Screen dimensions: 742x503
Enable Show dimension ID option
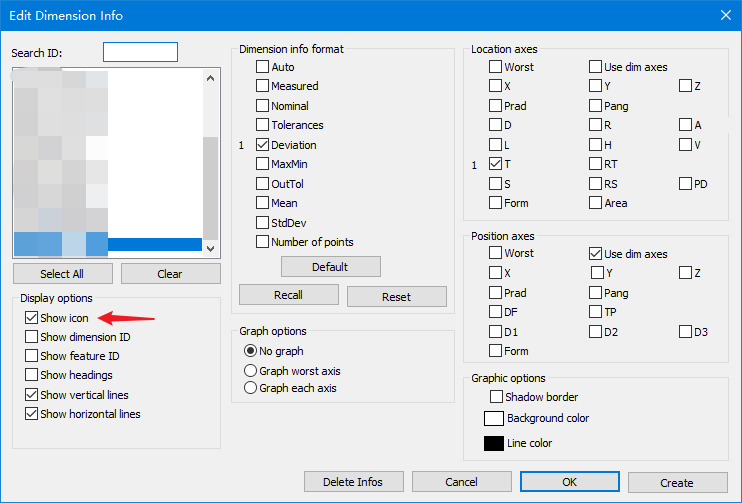[32, 336]
